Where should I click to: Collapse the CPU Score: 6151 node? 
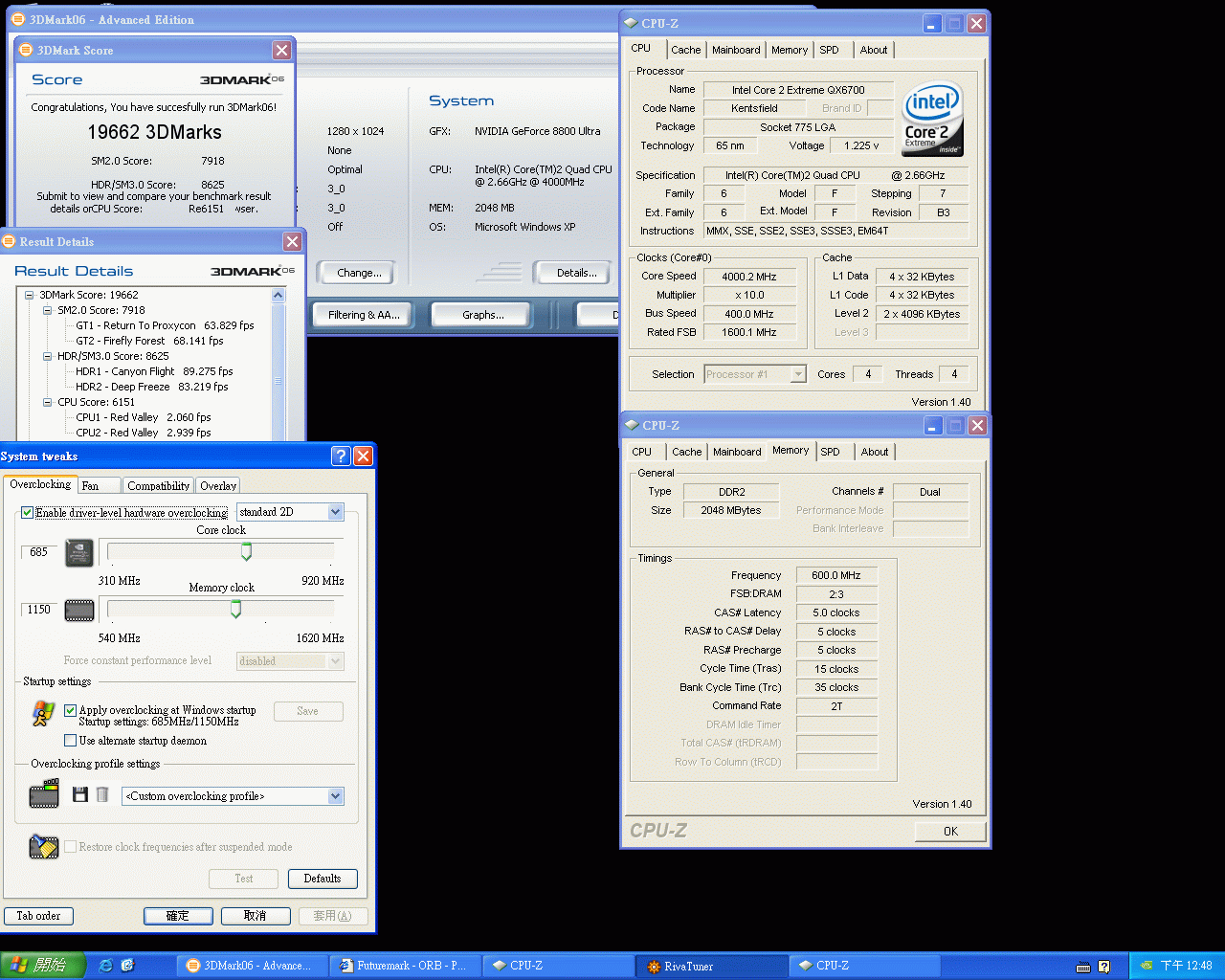(47, 402)
